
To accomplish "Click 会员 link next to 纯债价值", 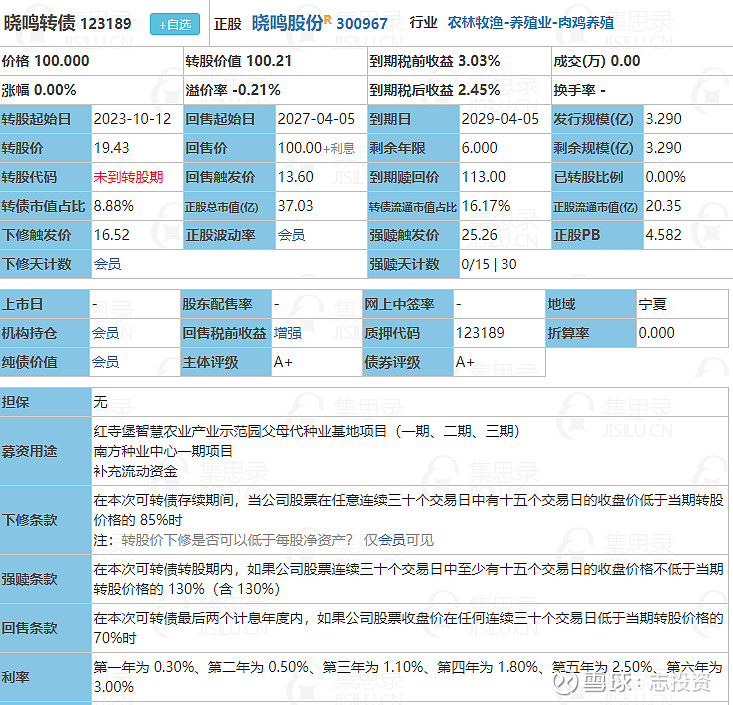I will pyautogui.click(x=106, y=362).
